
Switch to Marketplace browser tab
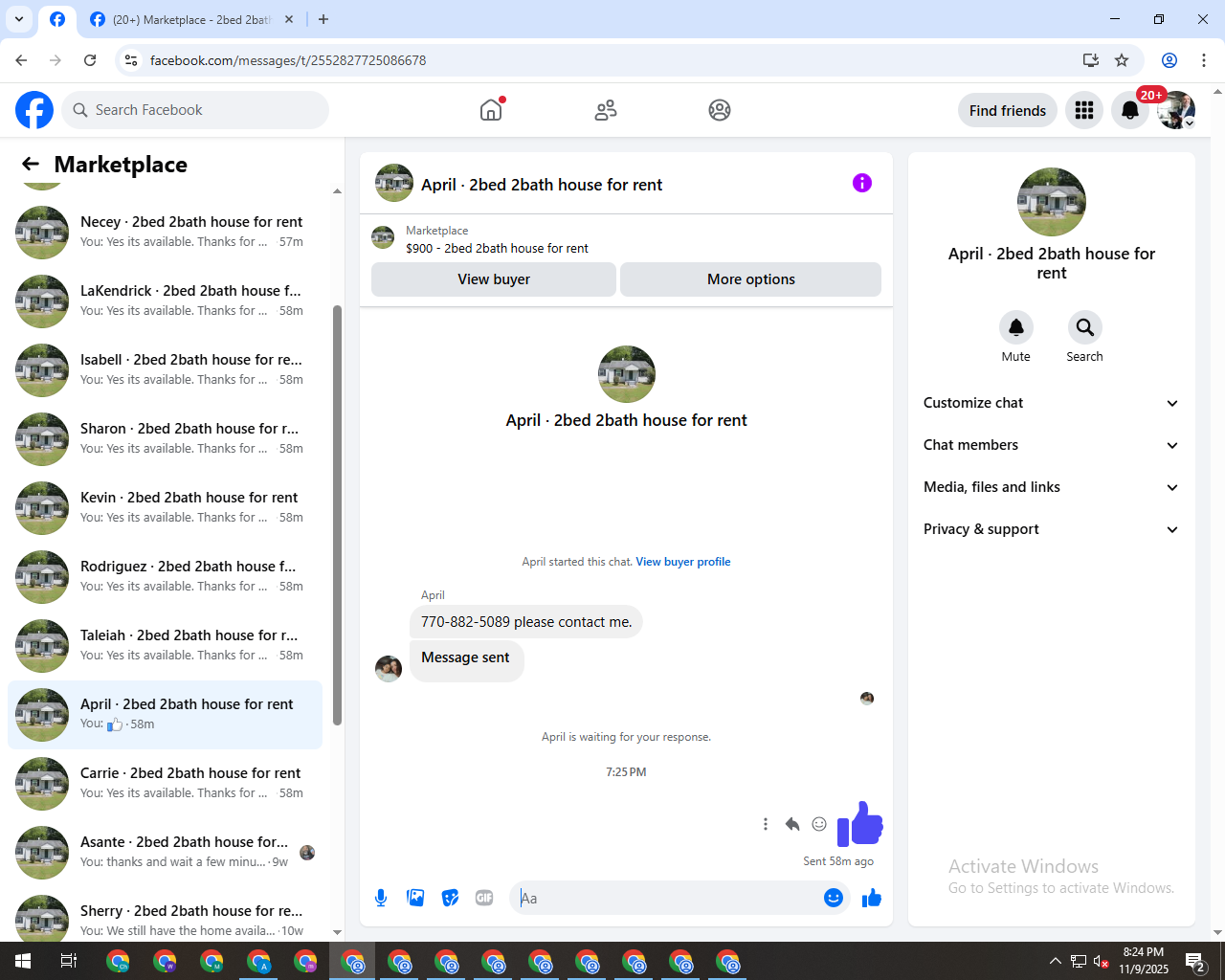[x=191, y=19]
